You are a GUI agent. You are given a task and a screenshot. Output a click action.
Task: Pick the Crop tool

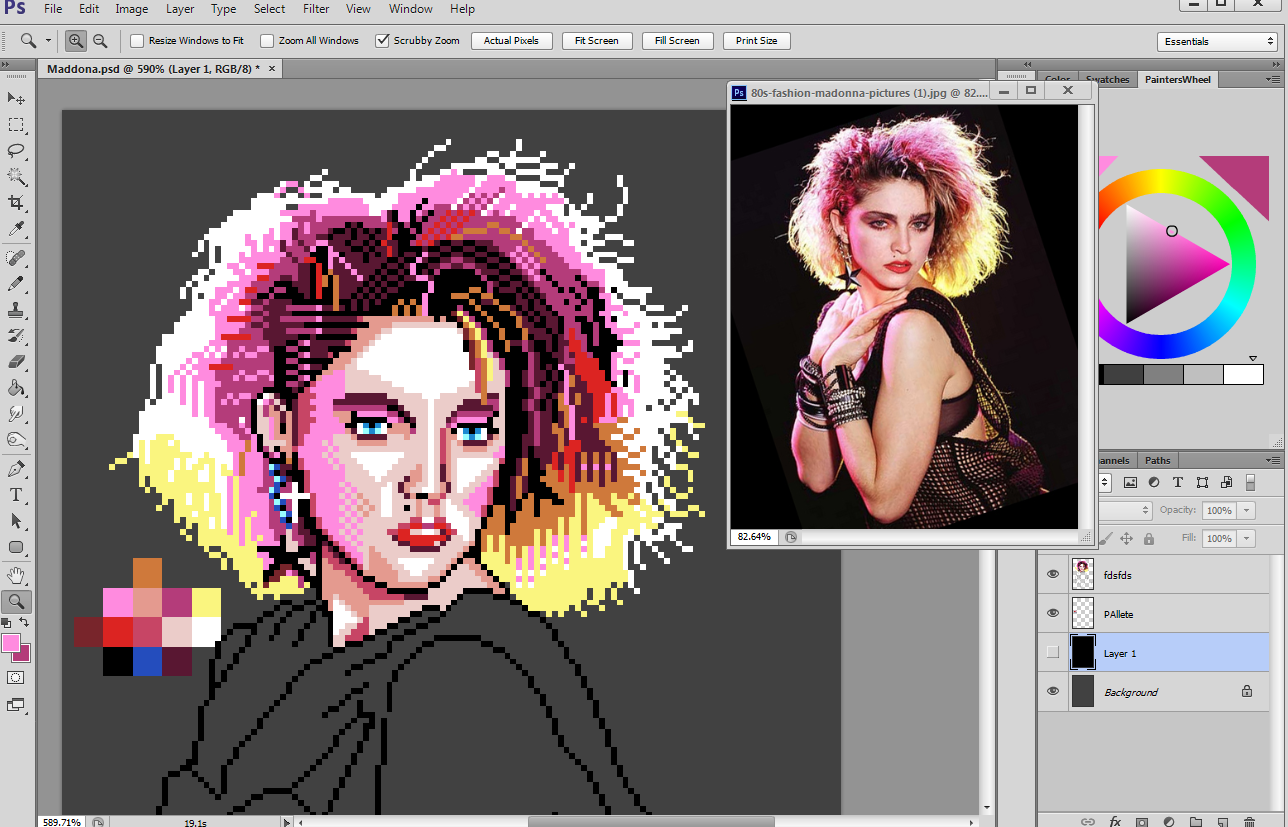tap(16, 203)
